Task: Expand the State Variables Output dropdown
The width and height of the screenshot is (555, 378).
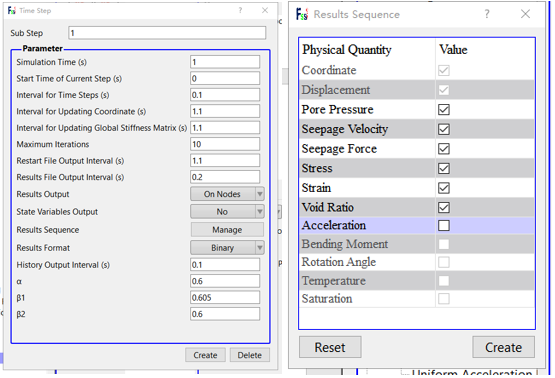Action: (227, 212)
